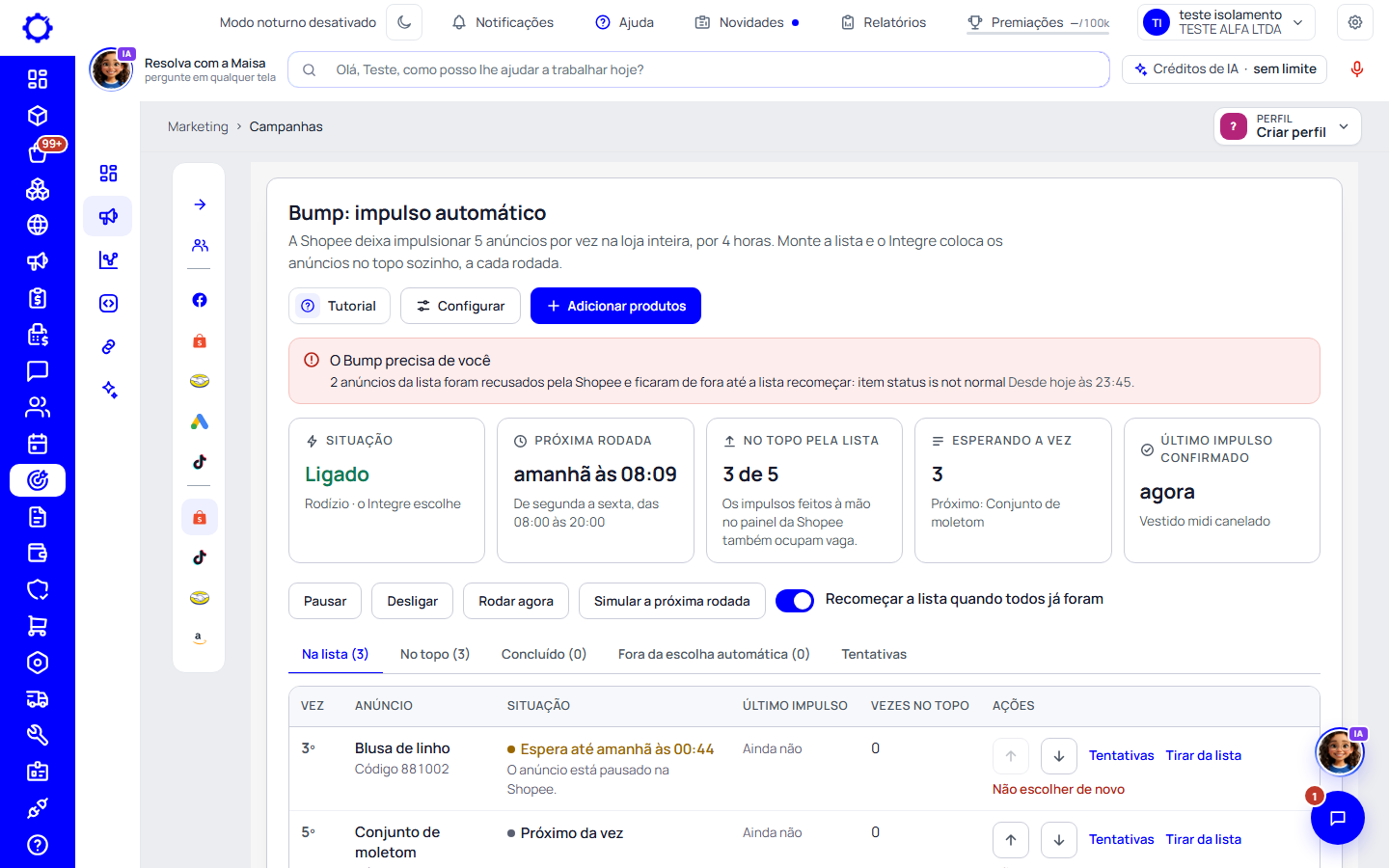This screenshot has height=868, width=1389.
Task: Open Fora da escolha automática (0) tab
Action: pos(714,654)
